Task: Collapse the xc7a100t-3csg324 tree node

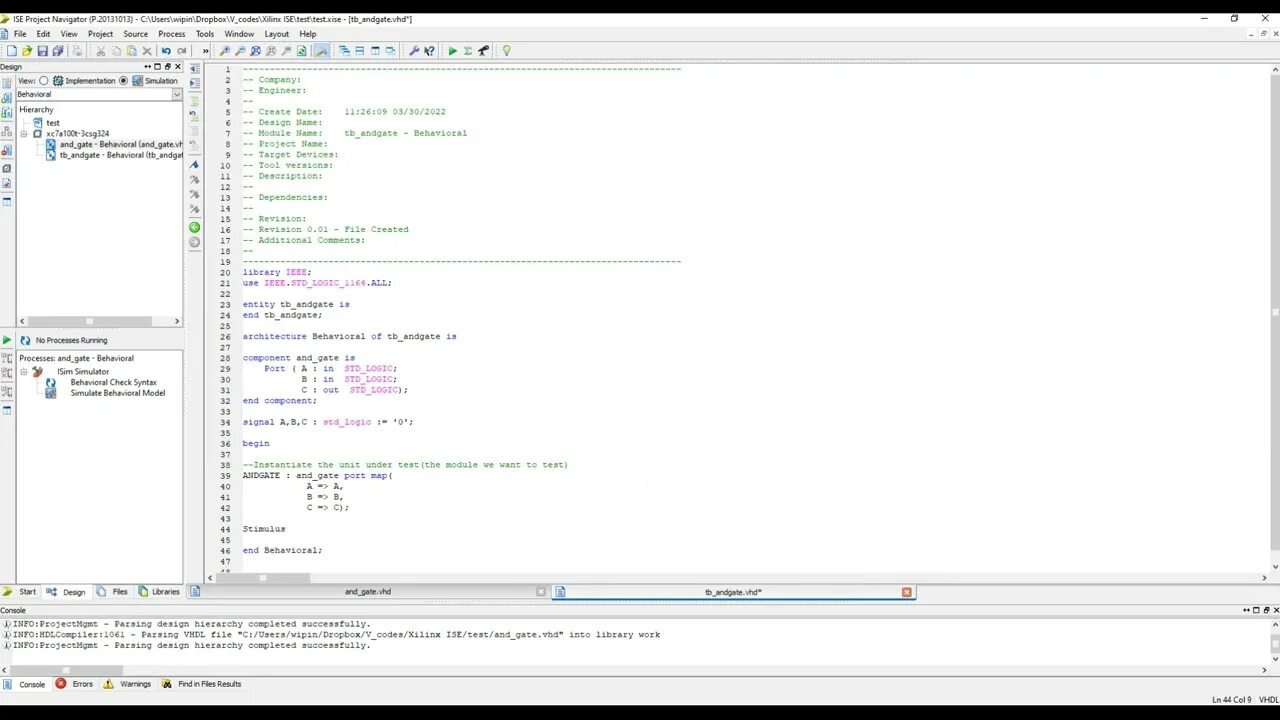Action: [24, 133]
